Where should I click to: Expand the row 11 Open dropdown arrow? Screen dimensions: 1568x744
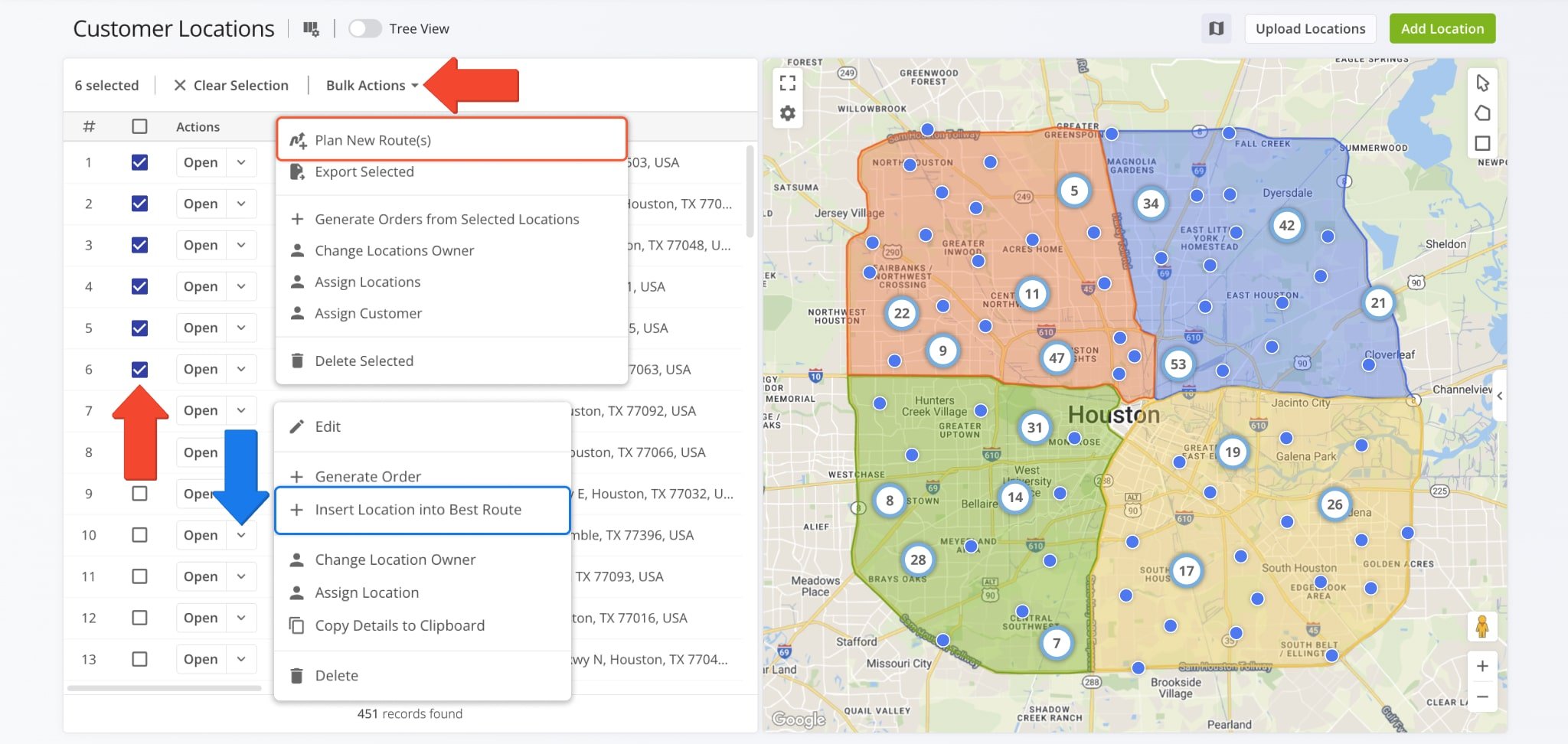click(x=241, y=576)
